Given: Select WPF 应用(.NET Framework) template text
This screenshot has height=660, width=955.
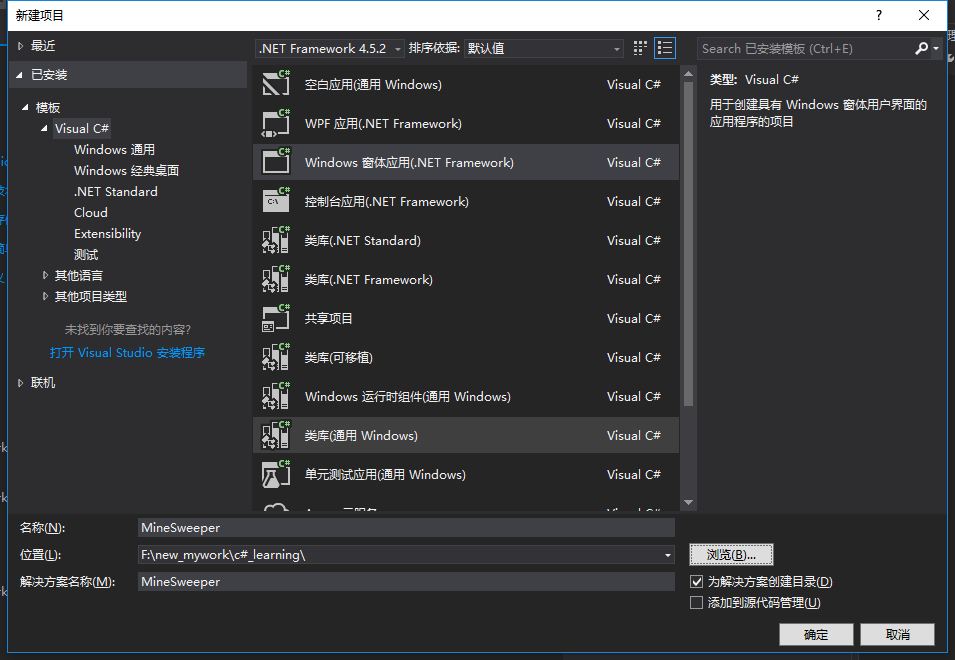Looking at the screenshot, I should [x=383, y=124].
